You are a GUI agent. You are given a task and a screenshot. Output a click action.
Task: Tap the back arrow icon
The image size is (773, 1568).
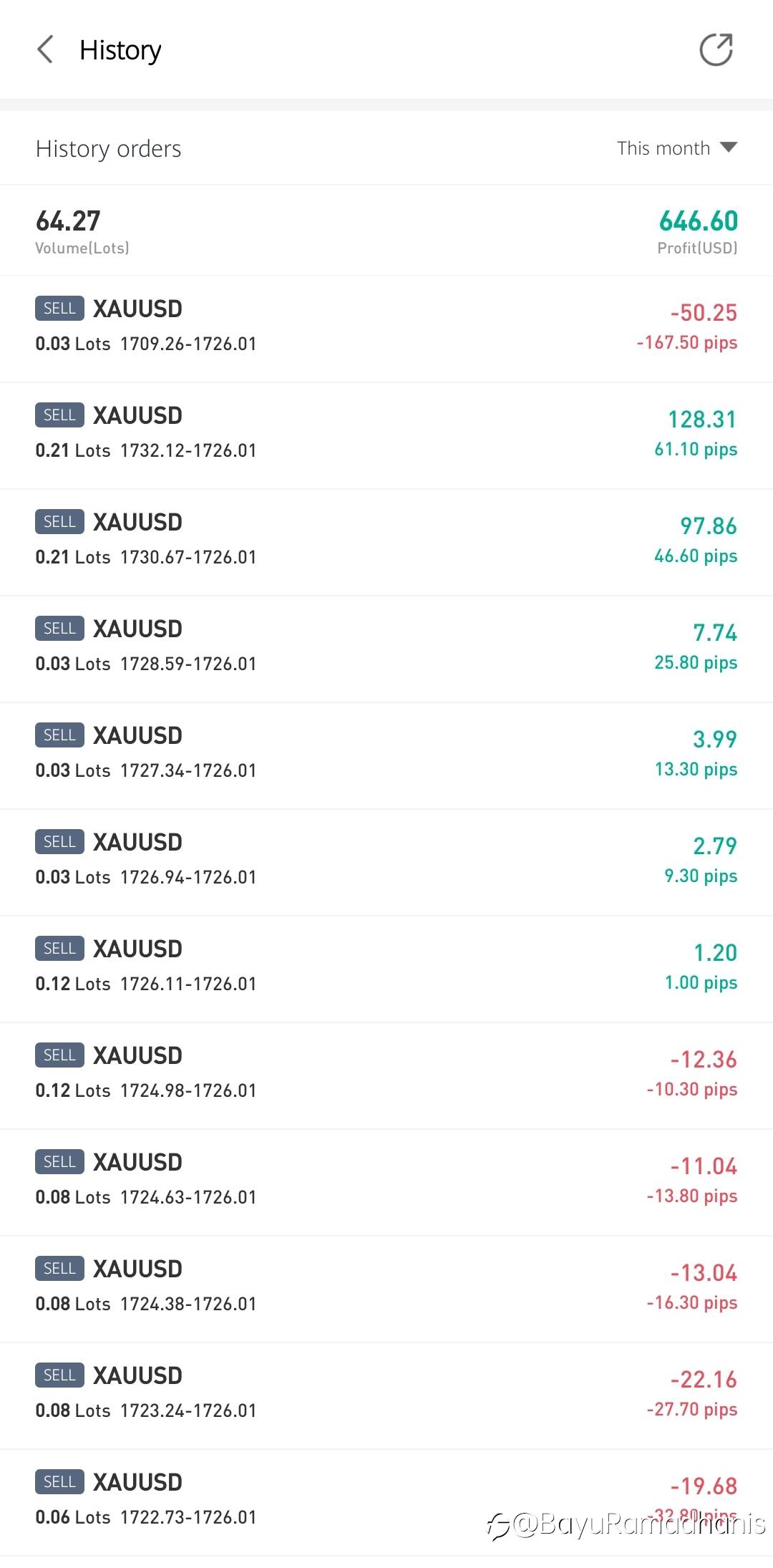pyautogui.click(x=45, y=50)
